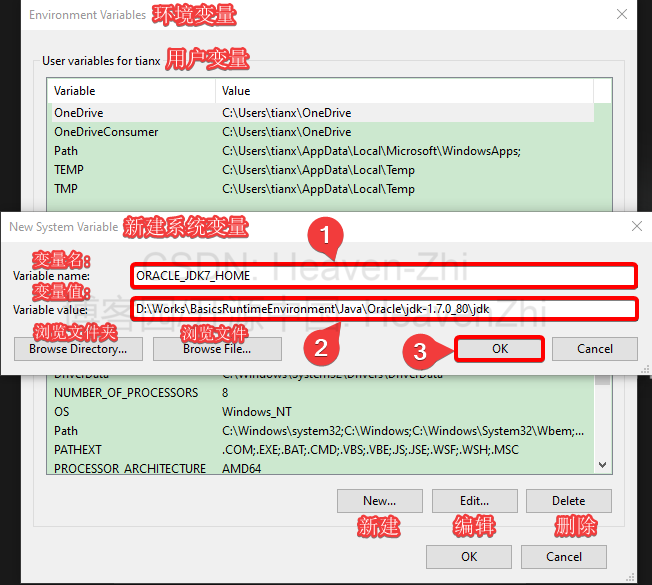Image resolution: width=652 pixels, height=585 pixels.
Task: Click scroll down arrow of system variables list
Action: [x=602, y=464]
